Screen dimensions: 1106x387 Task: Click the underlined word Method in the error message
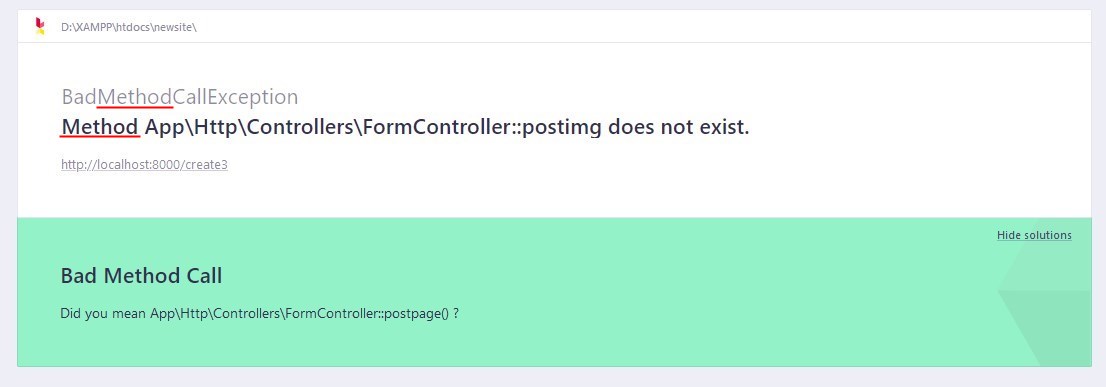100,128
